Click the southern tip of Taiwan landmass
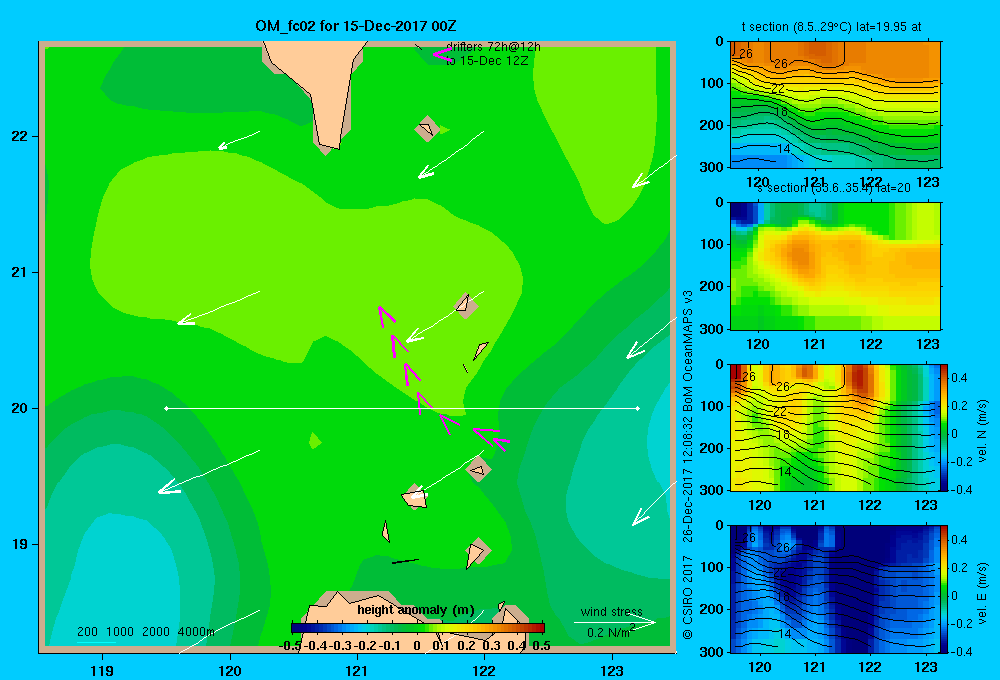Image resolution: width=1000 pixels, height=680 pixels. point(330,147)
